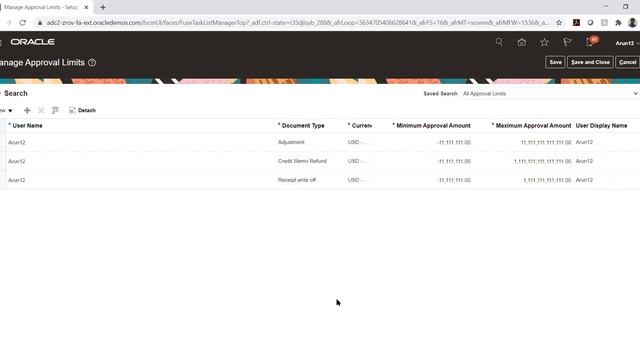Click the site lock icon in address bar
This screenshot has height=360, width=640.
(x=40, y=23)
